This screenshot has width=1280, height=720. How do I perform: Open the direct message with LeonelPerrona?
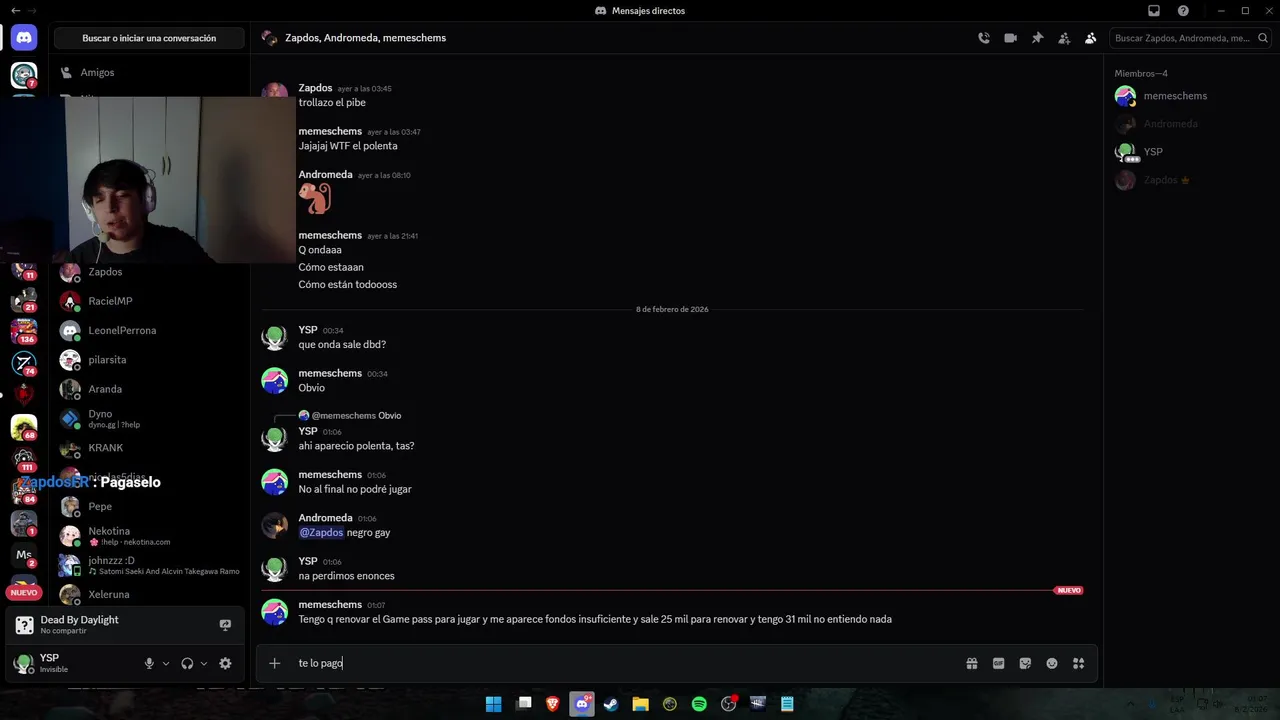pos(150,330)
